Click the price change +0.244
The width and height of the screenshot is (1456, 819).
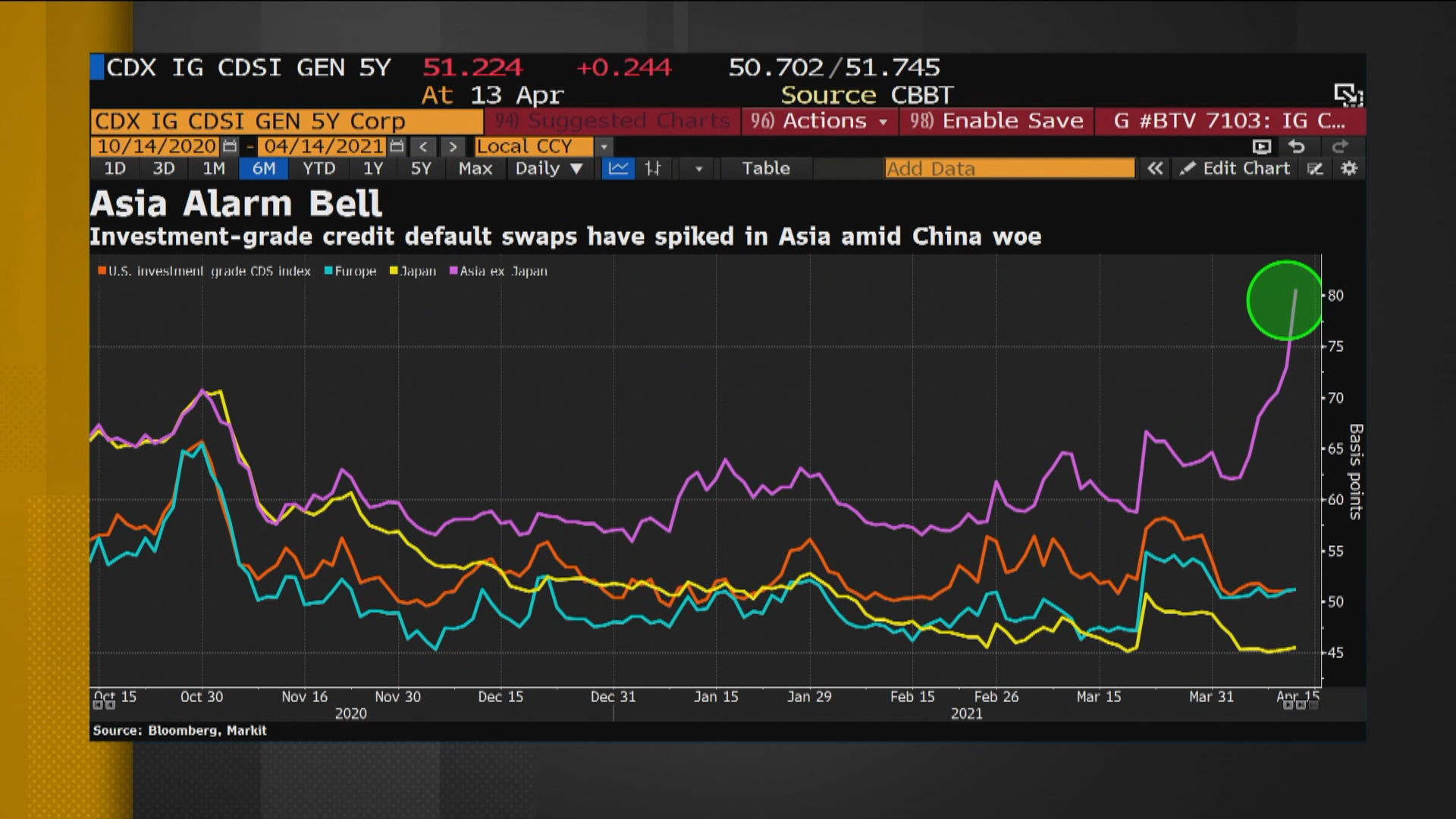624,67
